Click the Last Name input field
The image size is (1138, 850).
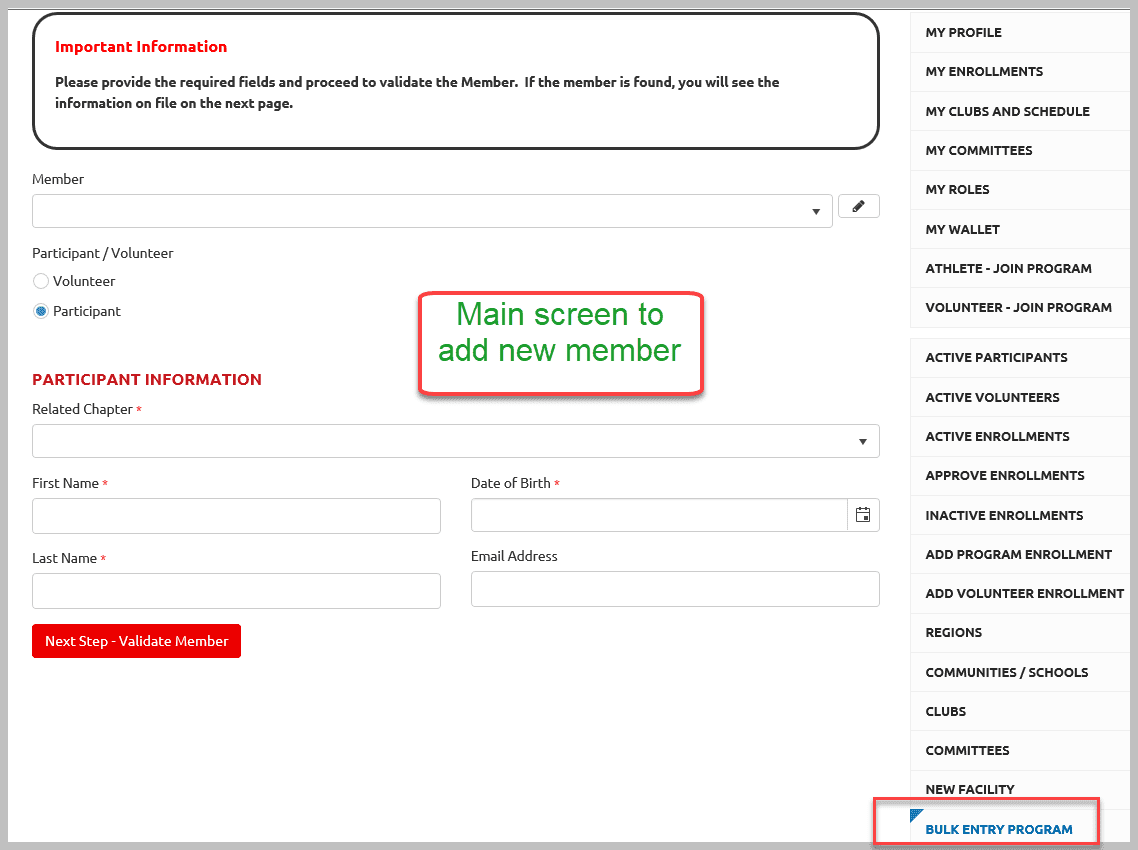pos(236,591)
